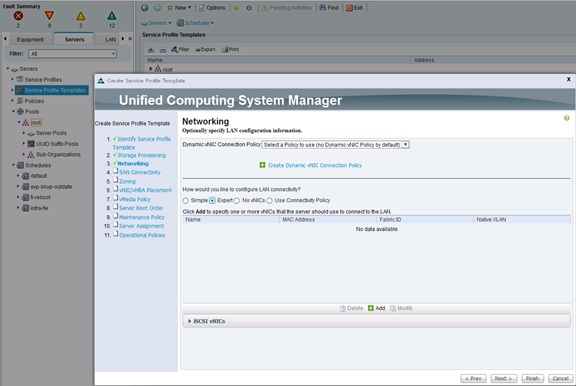Expand the root row in templates table
Screen dimensions: 576x386
(x=151, y=69)
